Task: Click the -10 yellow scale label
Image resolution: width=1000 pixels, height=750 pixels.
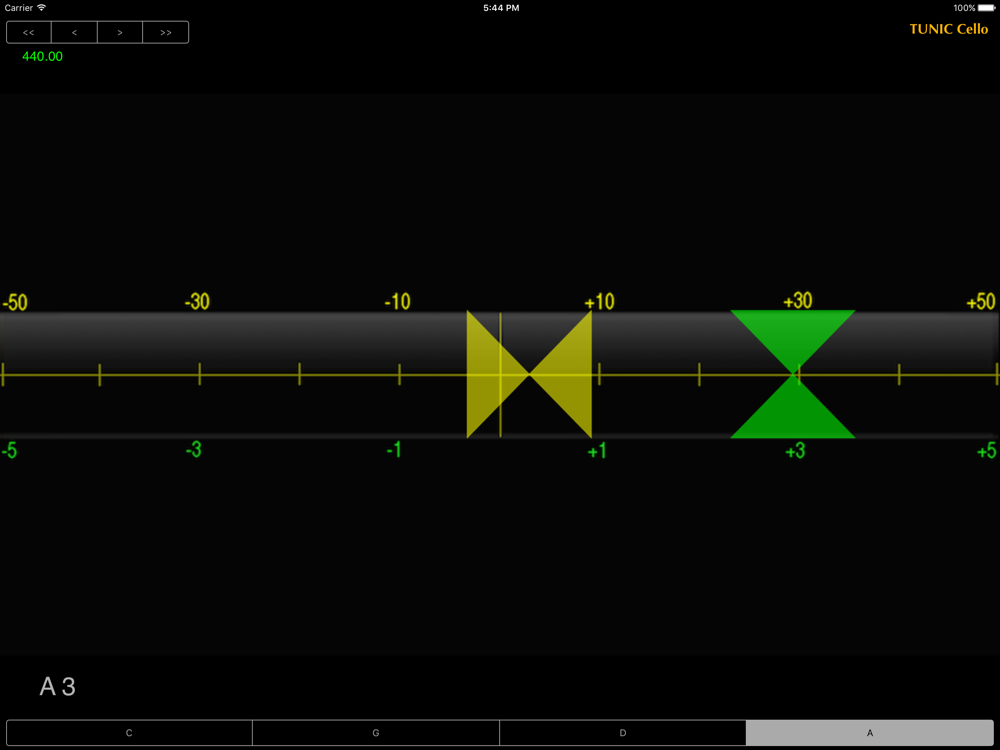Action: pyautogui.click(x=397, y=302)
